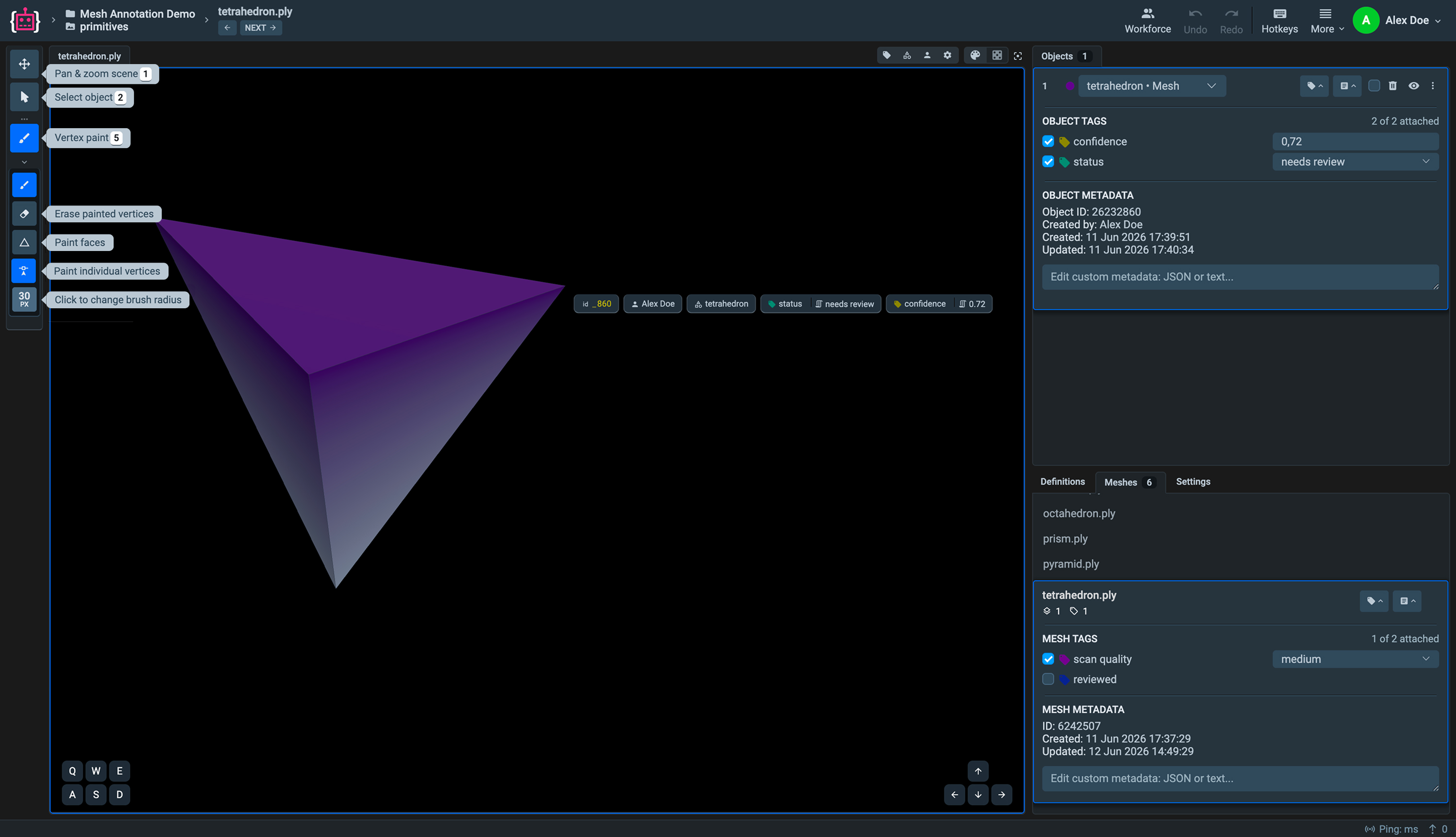Viewport: 1456px width, 837px height.
Task: Open the tetrahedron object's three-dot menu
Action: (1432, 86)
